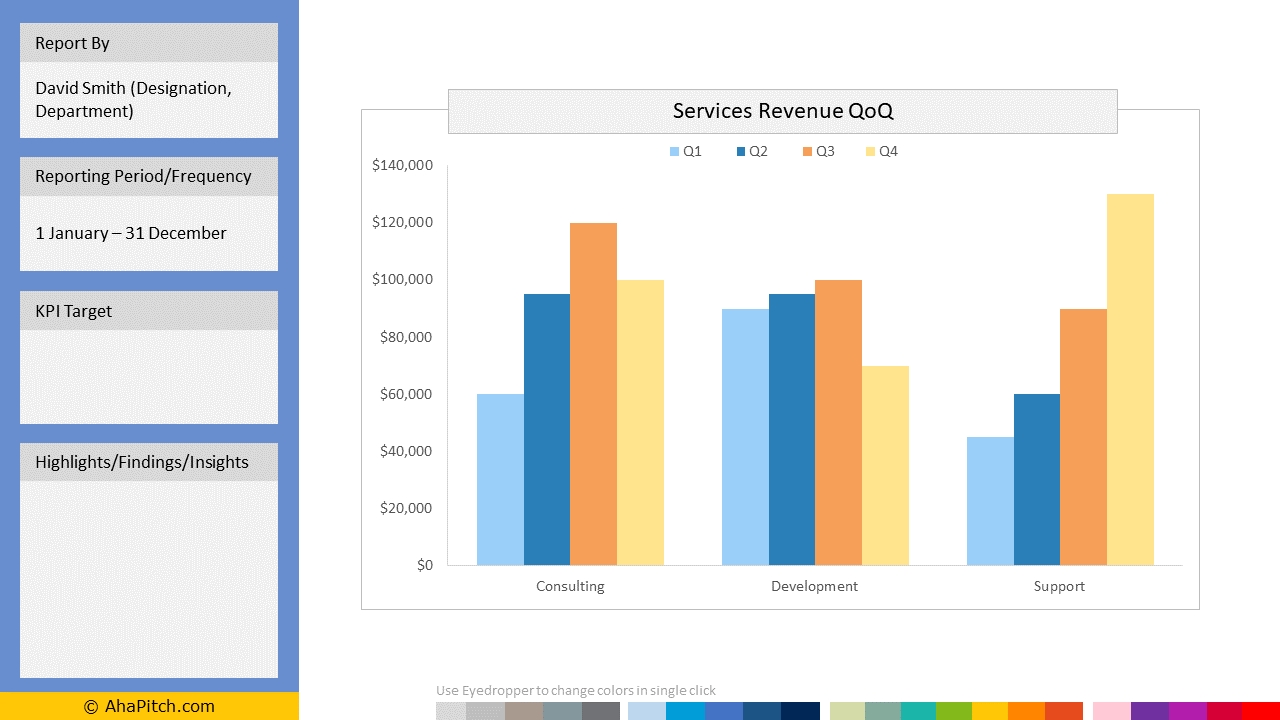This screenshot has width=1280, height=720.
Task: Click the Development axis label
Action: pyautogui.click(x=814, y=586)
